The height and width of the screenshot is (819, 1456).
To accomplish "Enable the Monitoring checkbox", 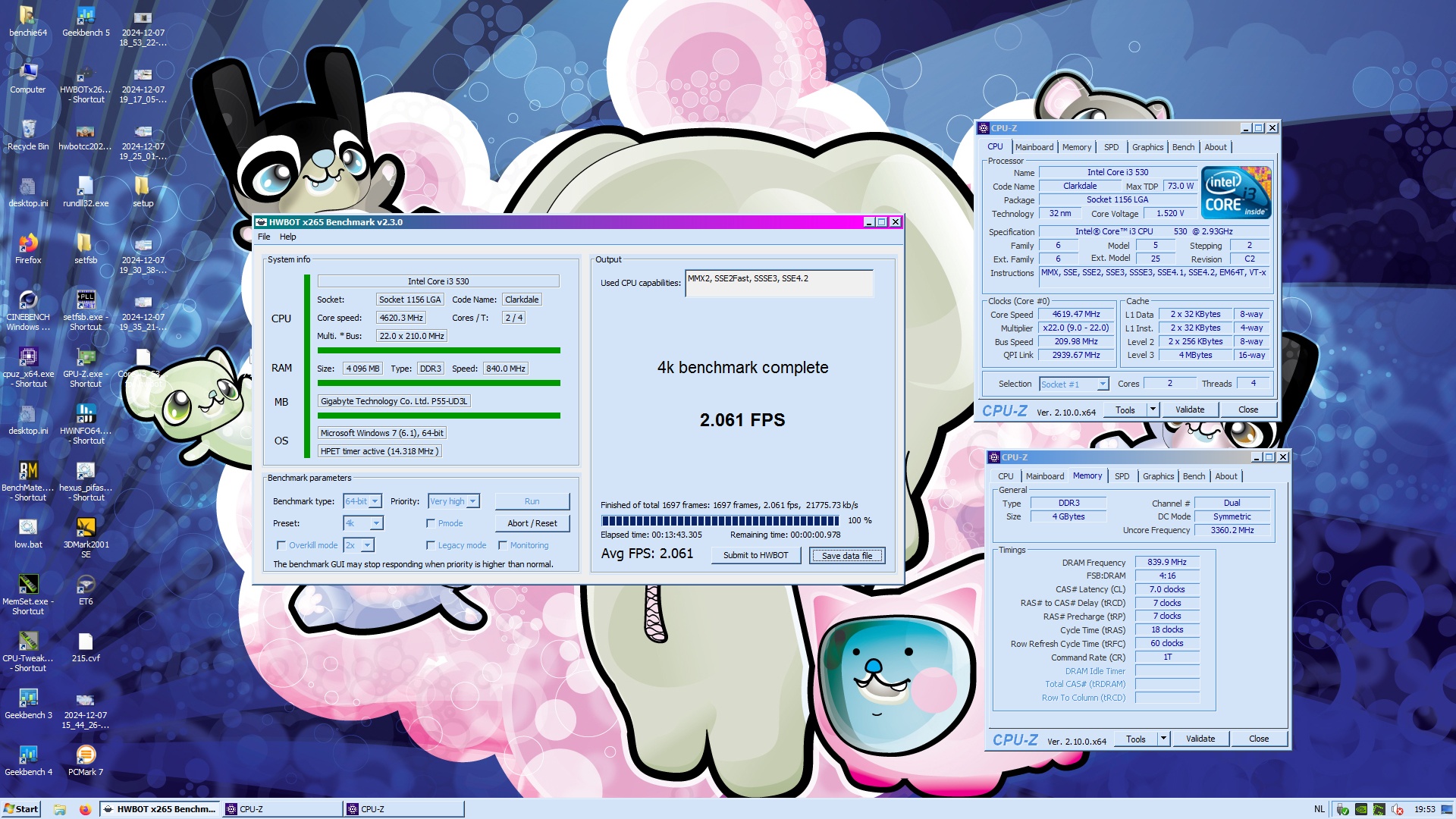I will (x=502, y=545).
